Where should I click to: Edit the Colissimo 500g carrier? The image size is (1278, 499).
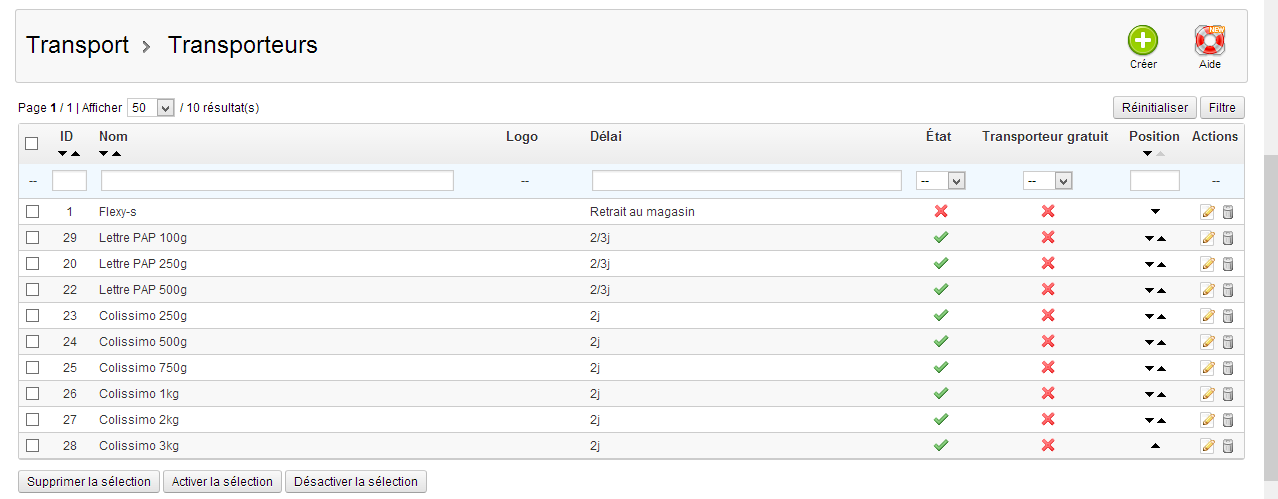[1207, 342]
